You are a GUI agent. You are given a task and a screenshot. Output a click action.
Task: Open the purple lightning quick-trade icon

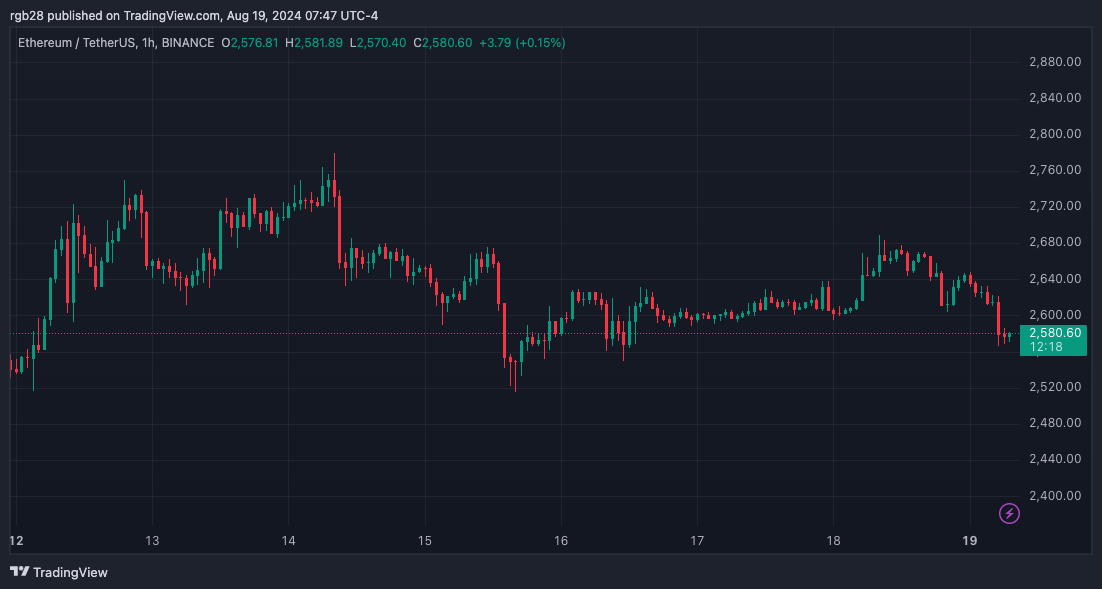pyautogui.click(x=1009, y=513)
